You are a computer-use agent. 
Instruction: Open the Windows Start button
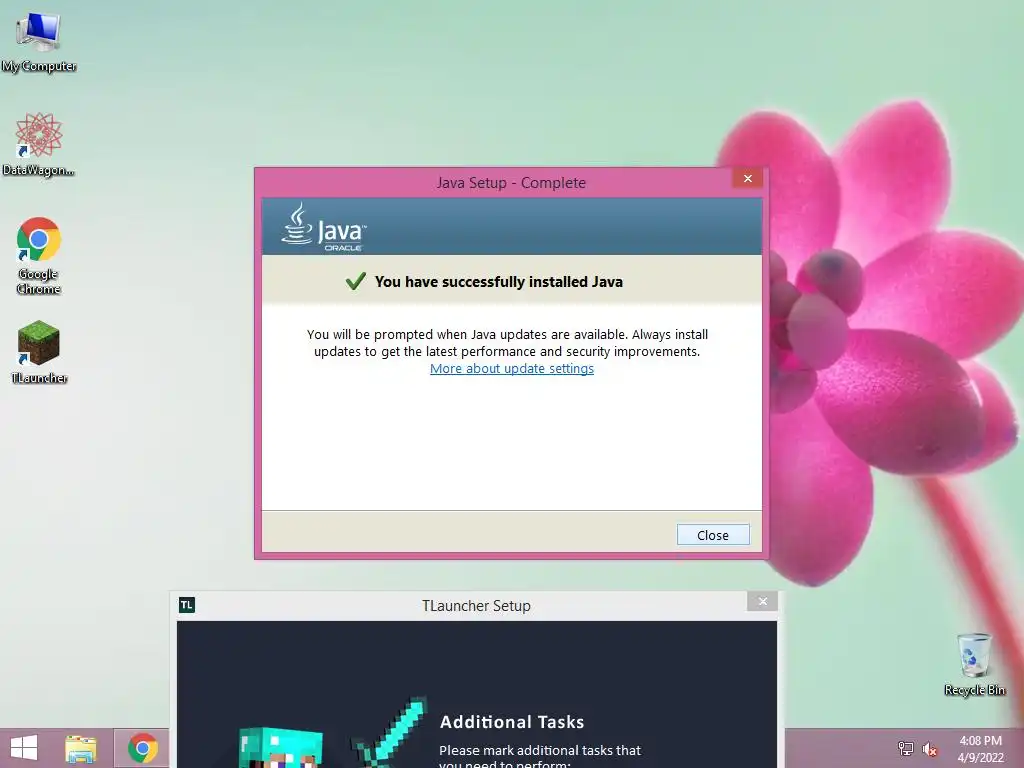[x=24, y=748]
